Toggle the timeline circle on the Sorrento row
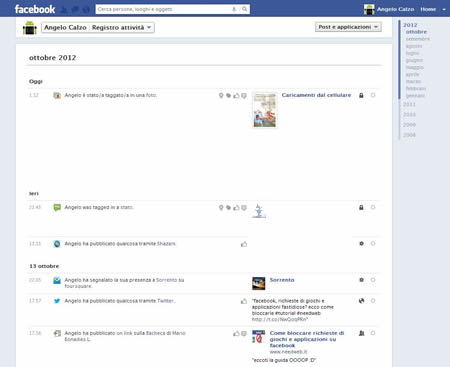Viewport: 450px width, 367px height. click(373, 280)
